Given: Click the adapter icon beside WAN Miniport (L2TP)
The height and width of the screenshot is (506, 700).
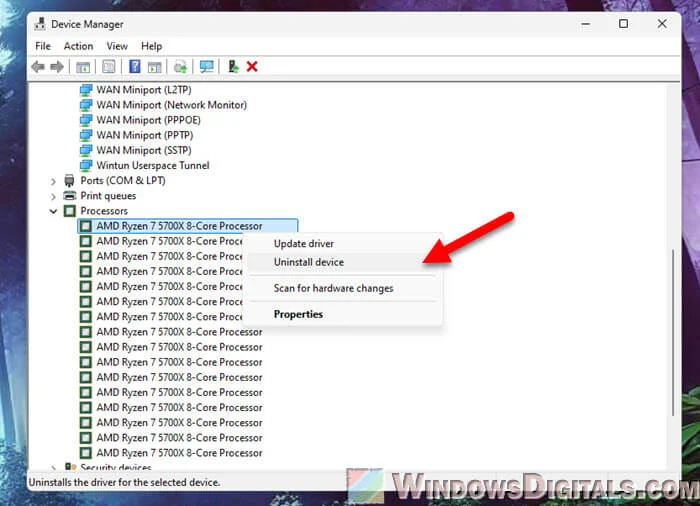Looking at the screenshot, I should [x=86, y=90].
